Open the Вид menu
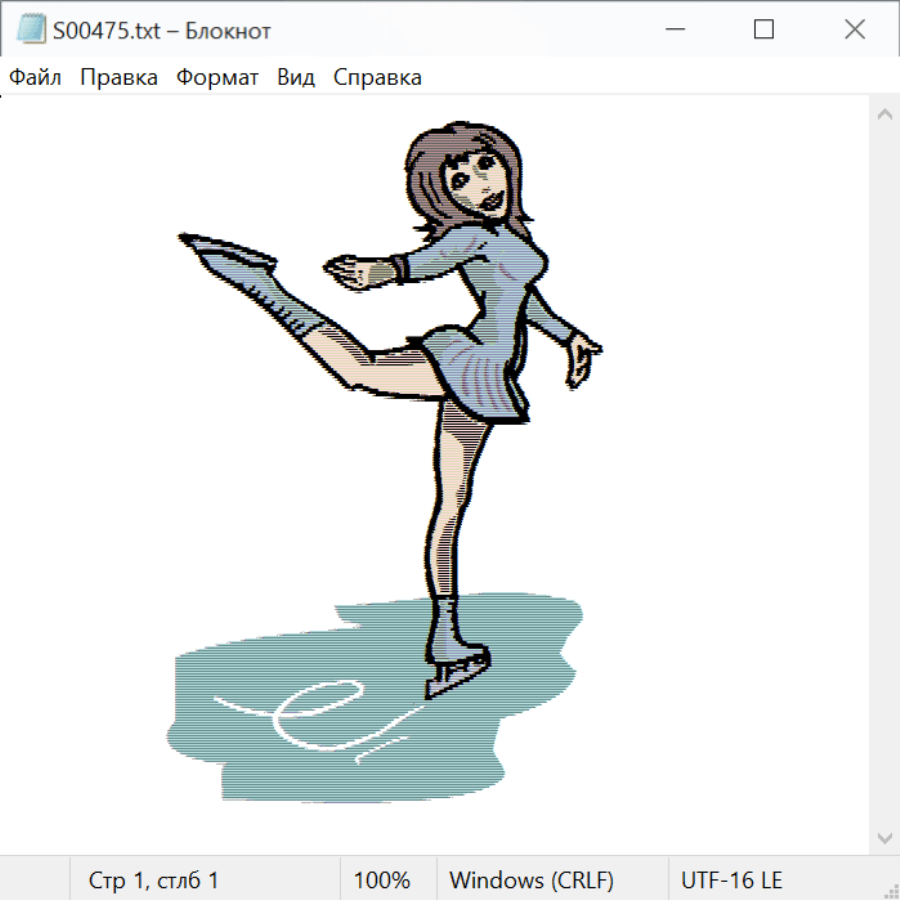 click(x=296, y=78)
